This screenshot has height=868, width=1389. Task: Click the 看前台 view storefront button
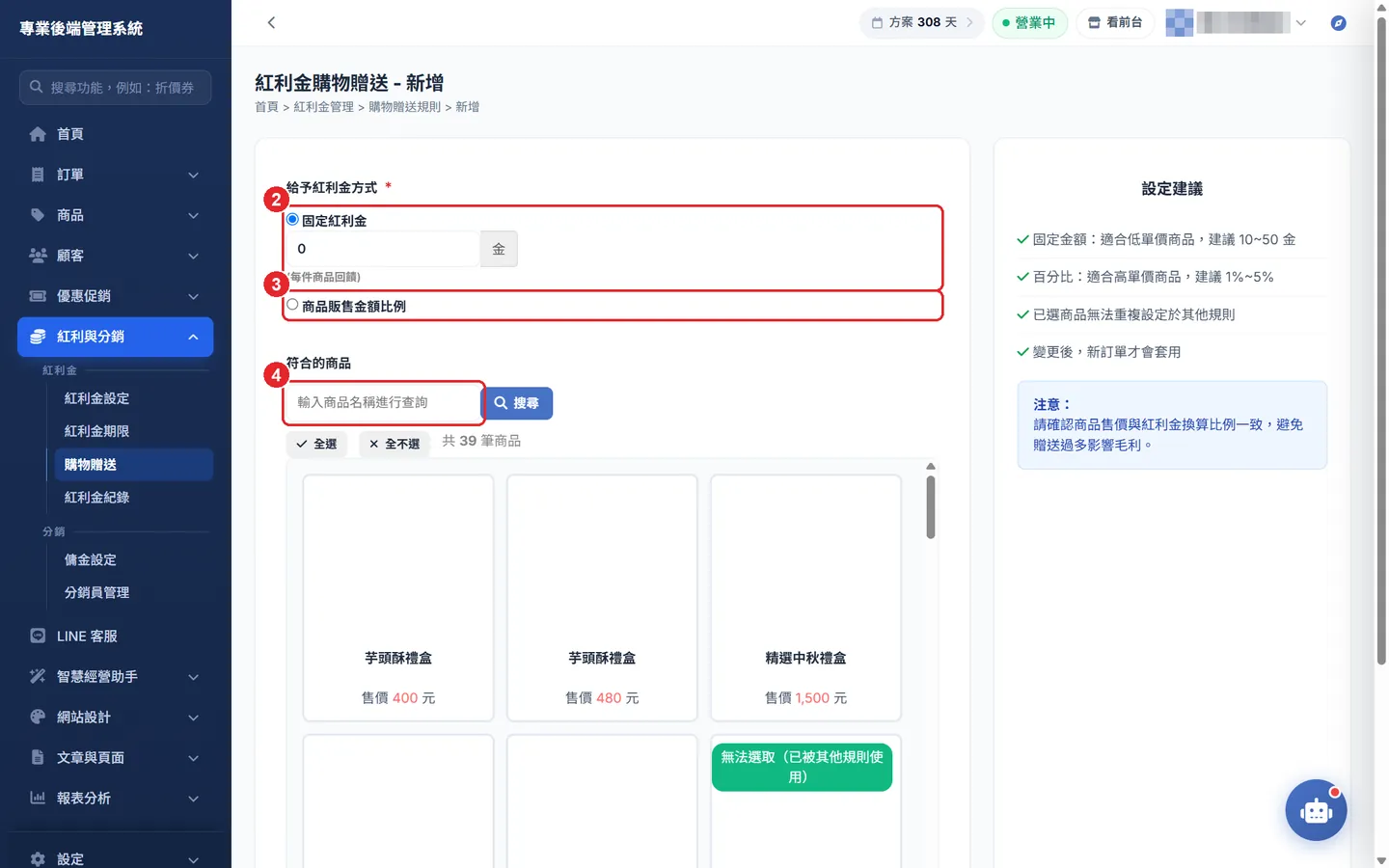coord(1115,22)
